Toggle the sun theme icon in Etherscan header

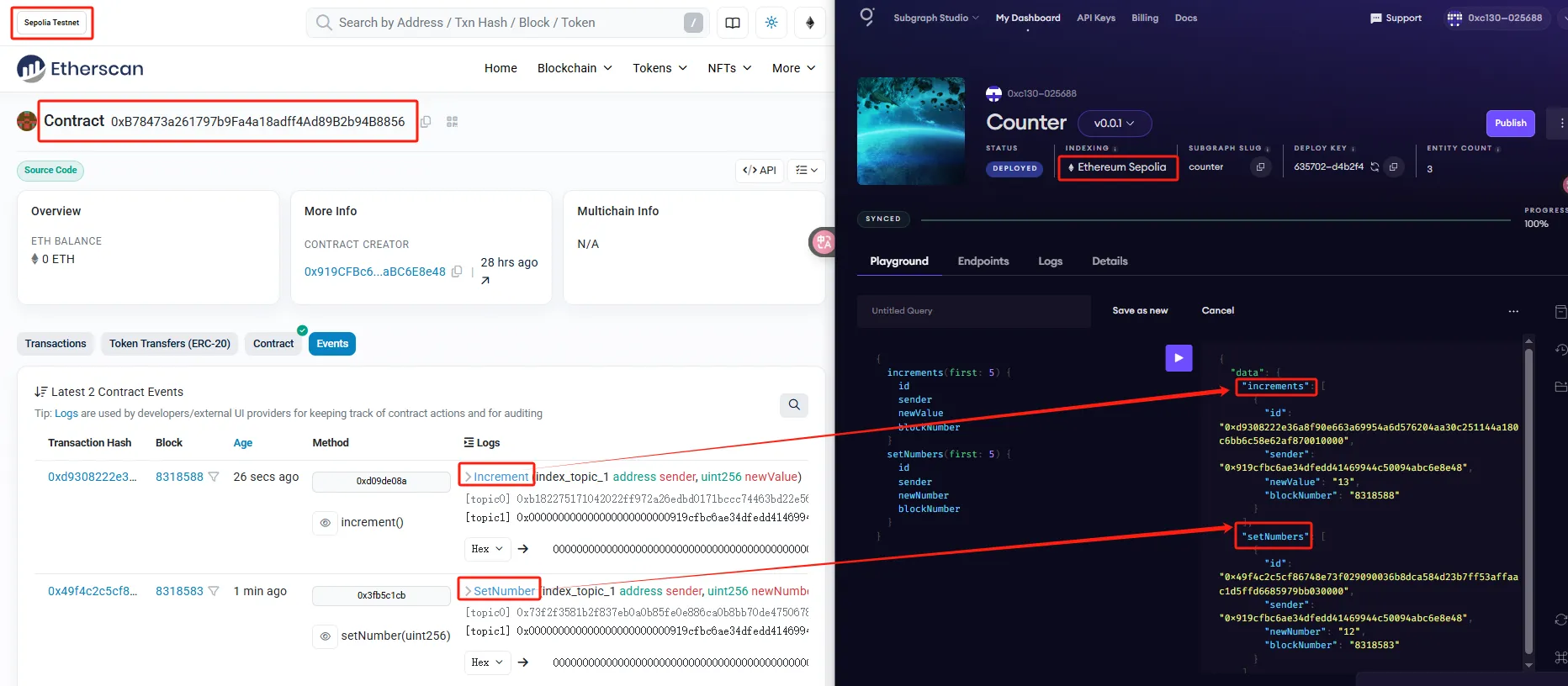(771, 23)
